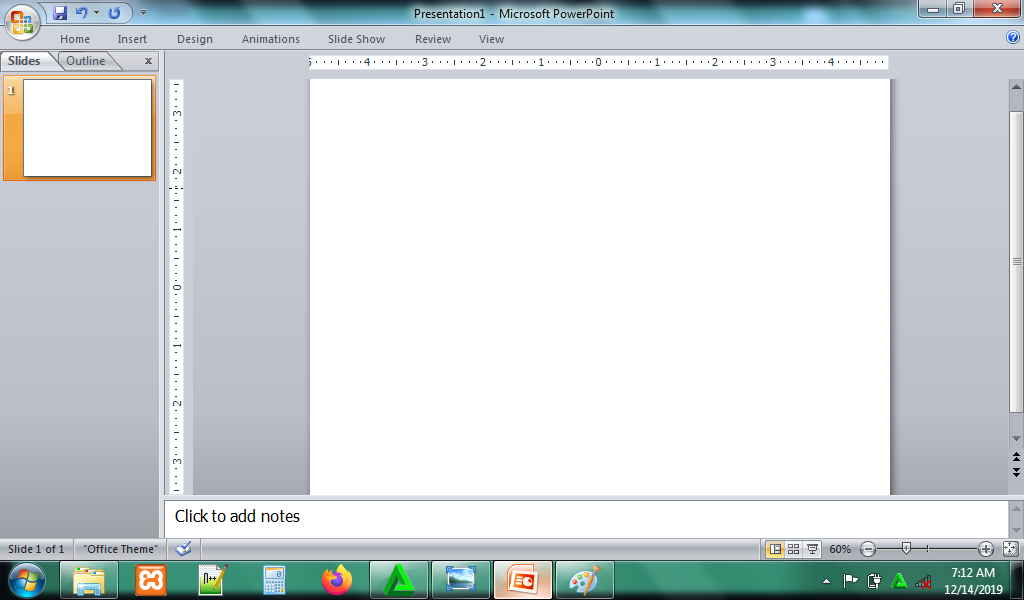The image size is (1024, 600).
Task: Select the View ribbon tab
Action: 491,39
